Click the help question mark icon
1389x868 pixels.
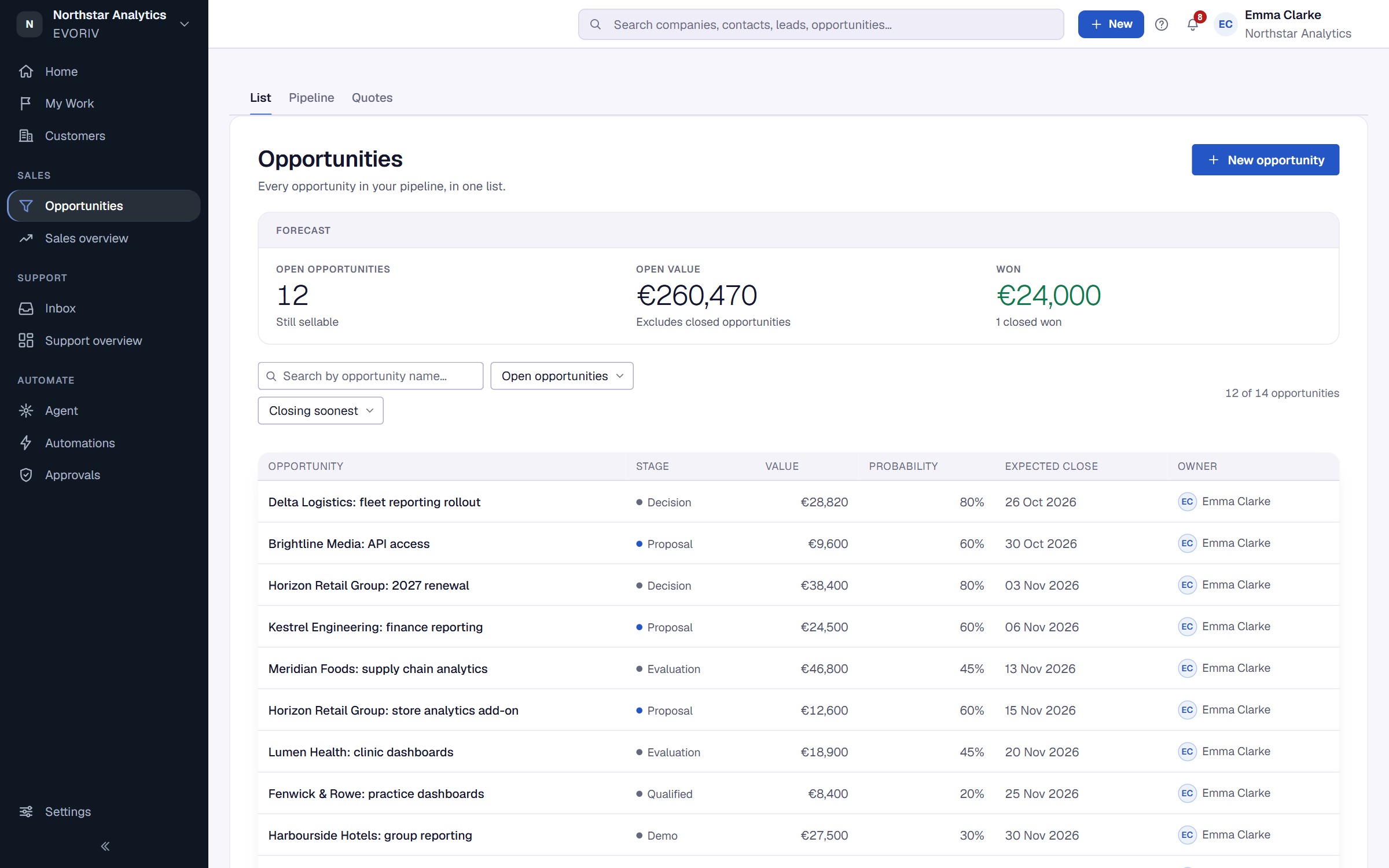click(x=1161, y=24)
